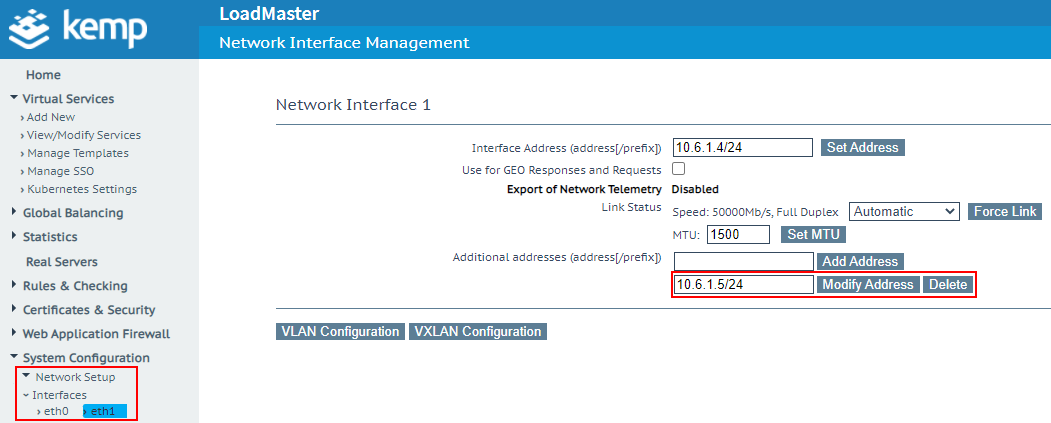1051x423 pixels.
Task: Click the 10.6.1.5/24 address field
Action: pos(743,285)
